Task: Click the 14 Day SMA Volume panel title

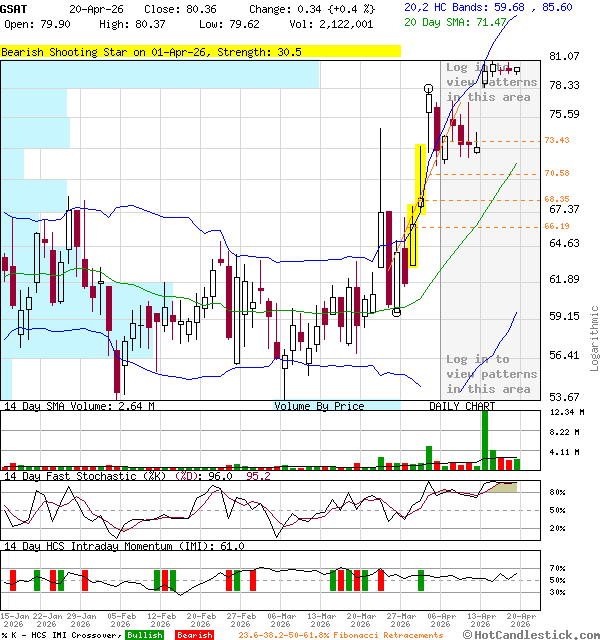Action: [x=80, y=406]
